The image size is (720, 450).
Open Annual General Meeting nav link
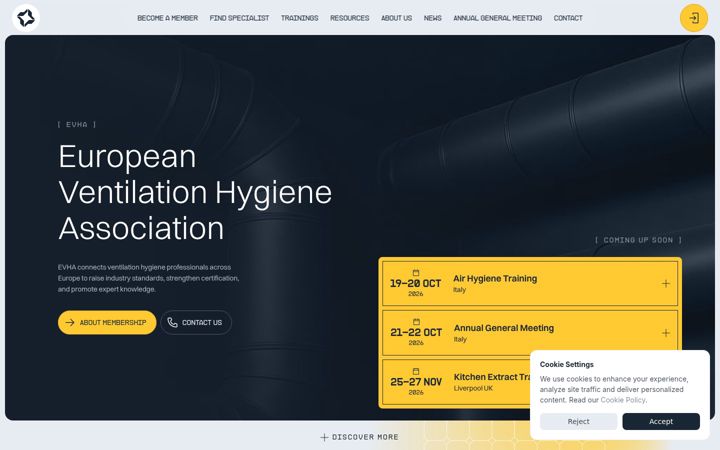coord(497,18)
